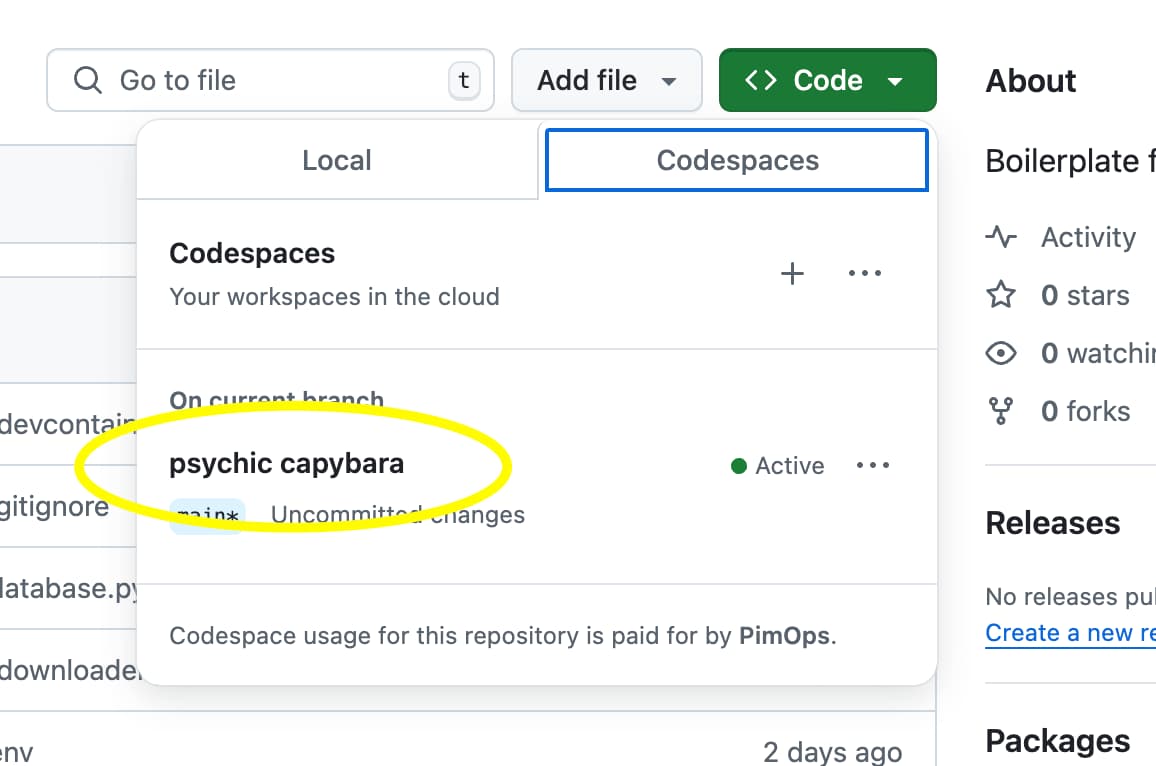
Task: Switch to the Local tab
Action: pyautogui.click(x=337, y=161)
